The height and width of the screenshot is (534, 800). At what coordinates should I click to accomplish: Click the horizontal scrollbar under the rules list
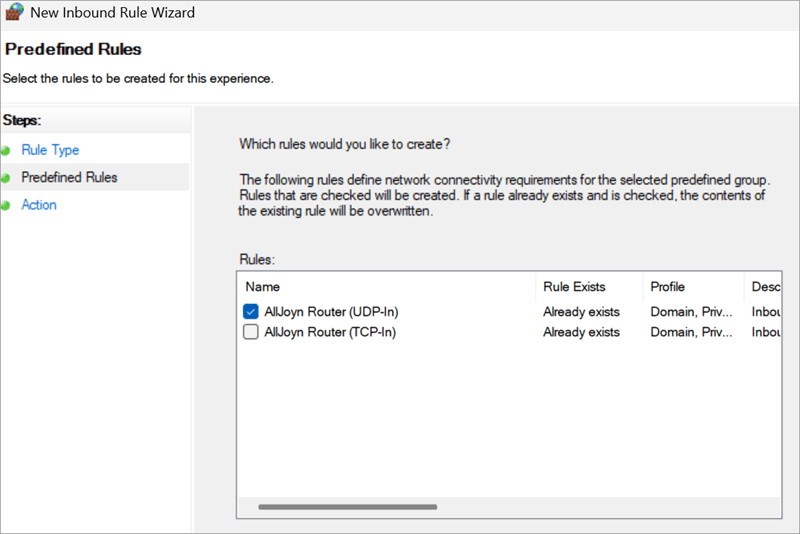click(x=347, y=507)
